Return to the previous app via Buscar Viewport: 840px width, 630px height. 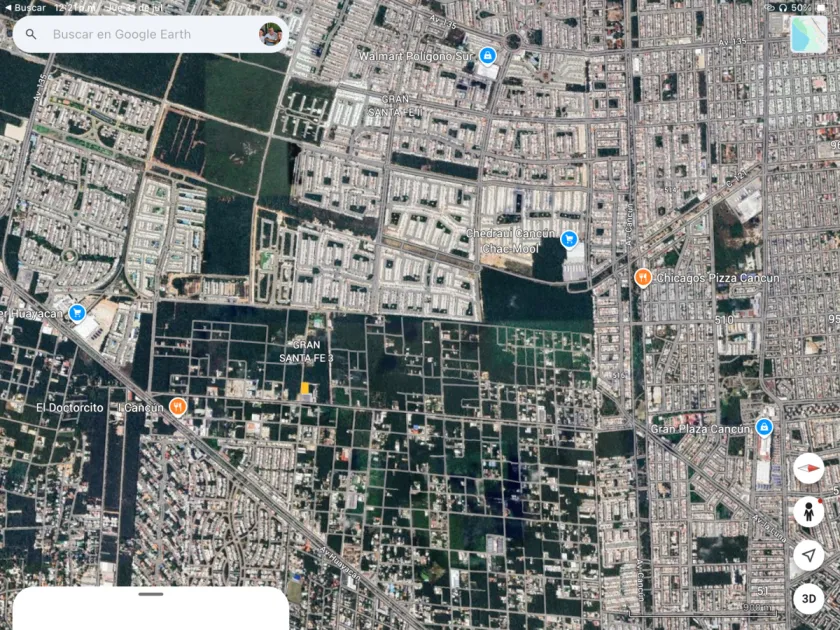pyautogui.click(x=25, y=8)
